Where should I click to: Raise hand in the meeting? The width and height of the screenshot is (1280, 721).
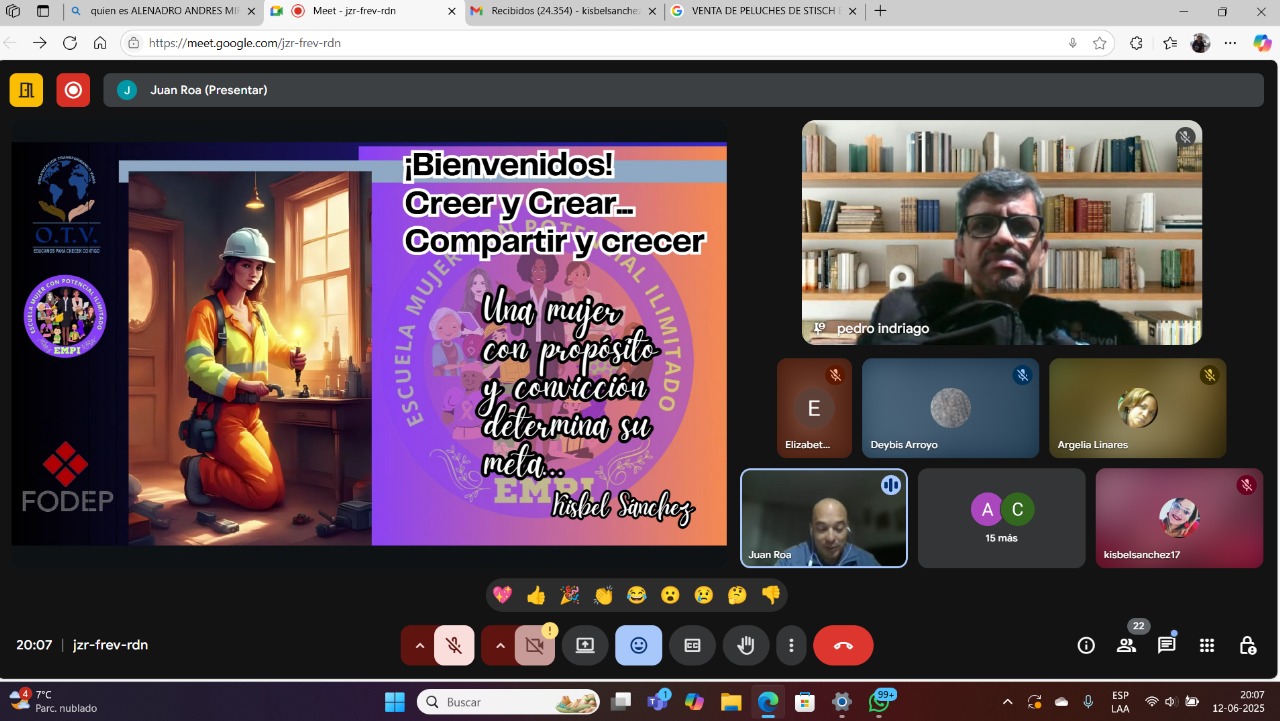pyautogui.click(x=745, y=646)
